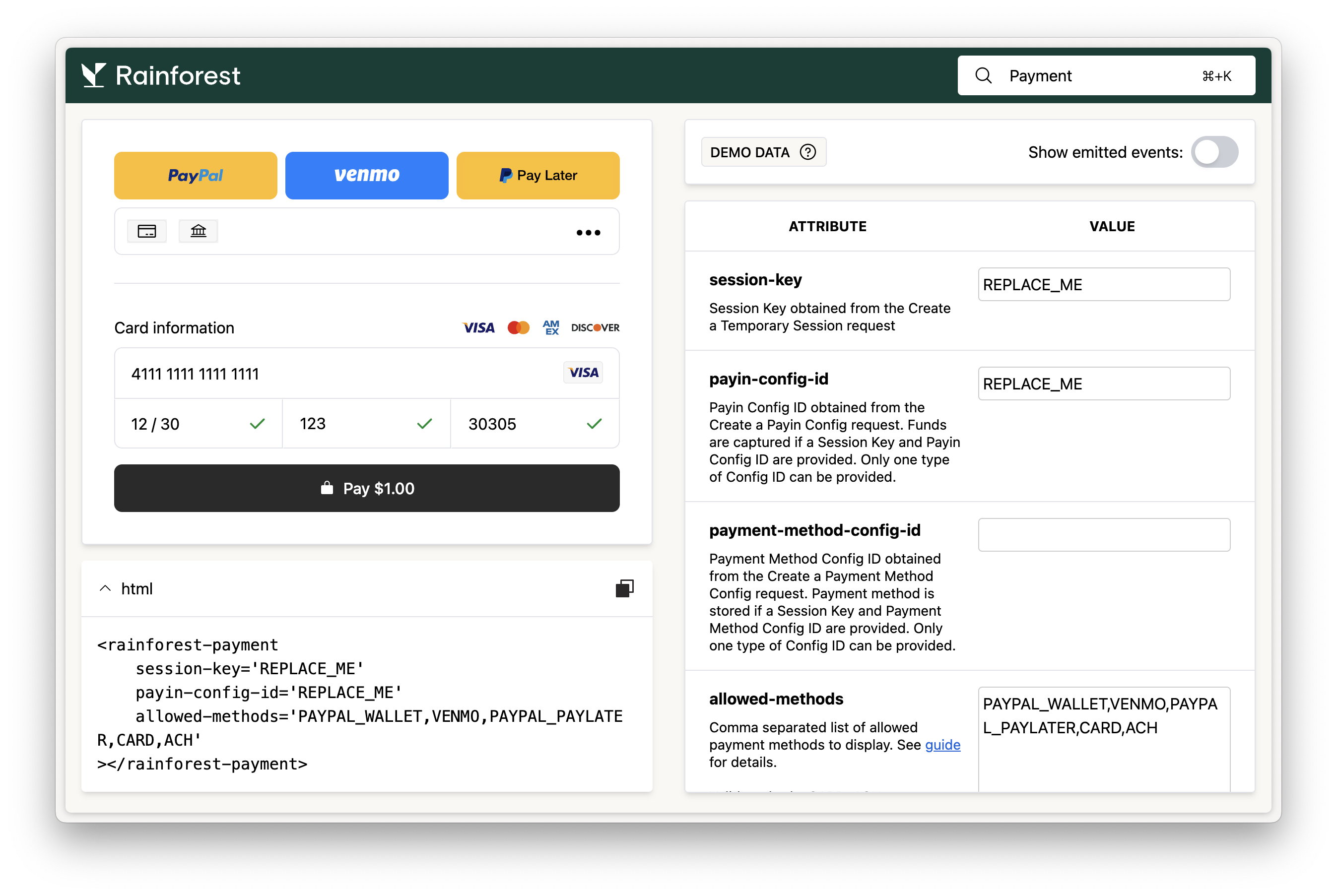Click the expiry date green checkmark
Image resolution: width=1337 pixels, height=896 pixels.
pos(257,424)
